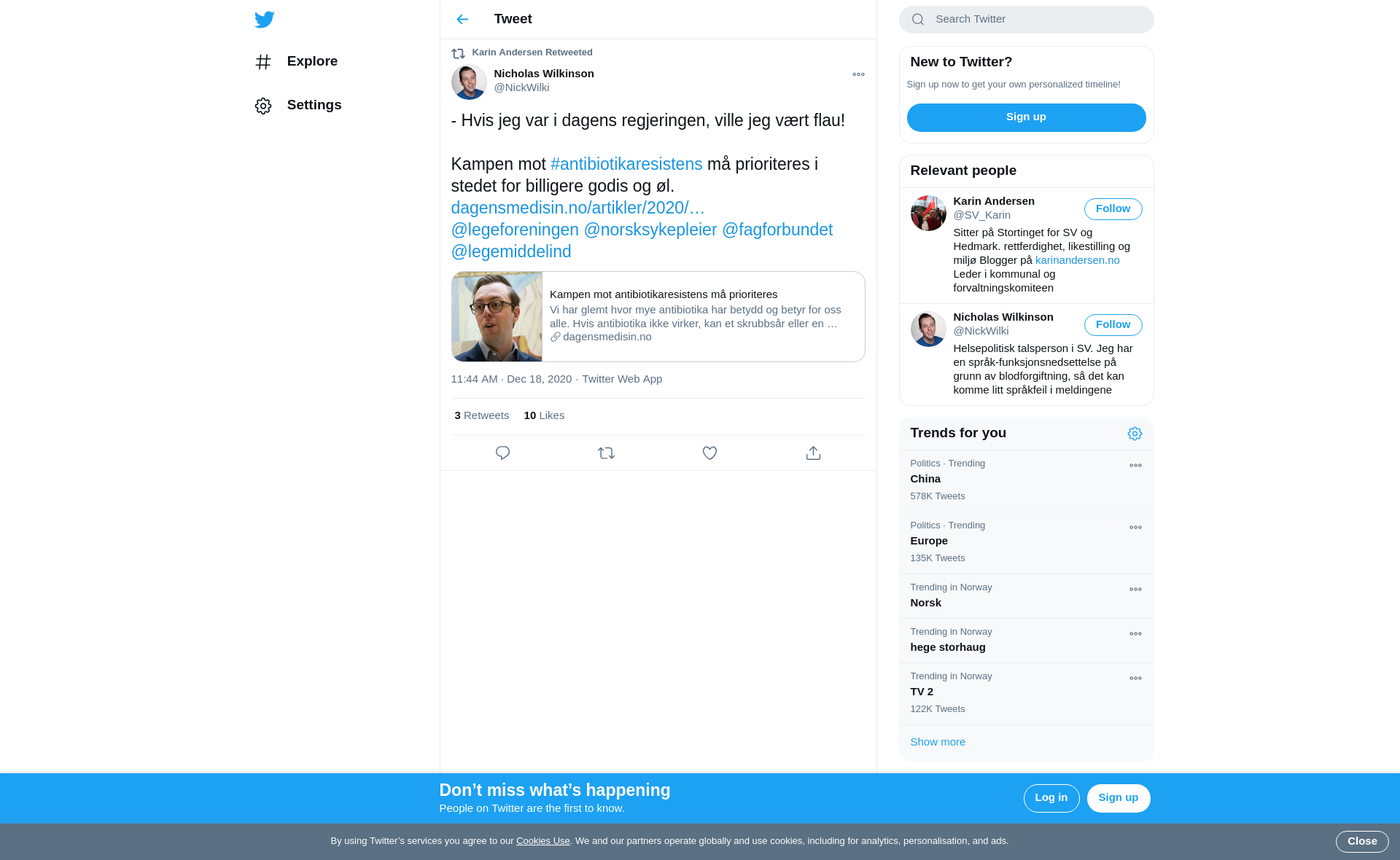View the 10 Likes list
Viewport: 1400px width, 860px height.
(x=544, y=415)
